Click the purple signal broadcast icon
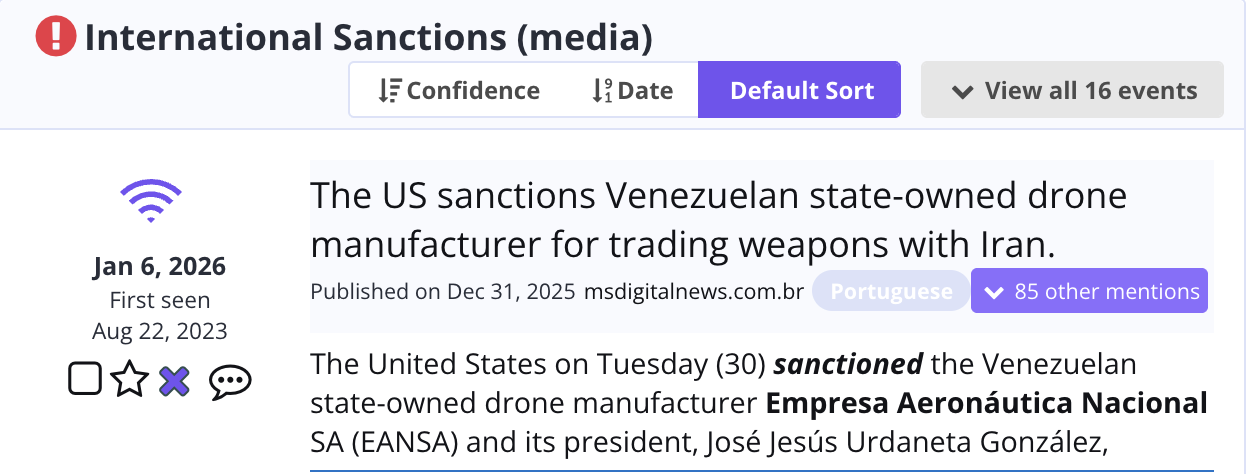The height and width of the screenshot is (474, 1252). click(151, 202)
